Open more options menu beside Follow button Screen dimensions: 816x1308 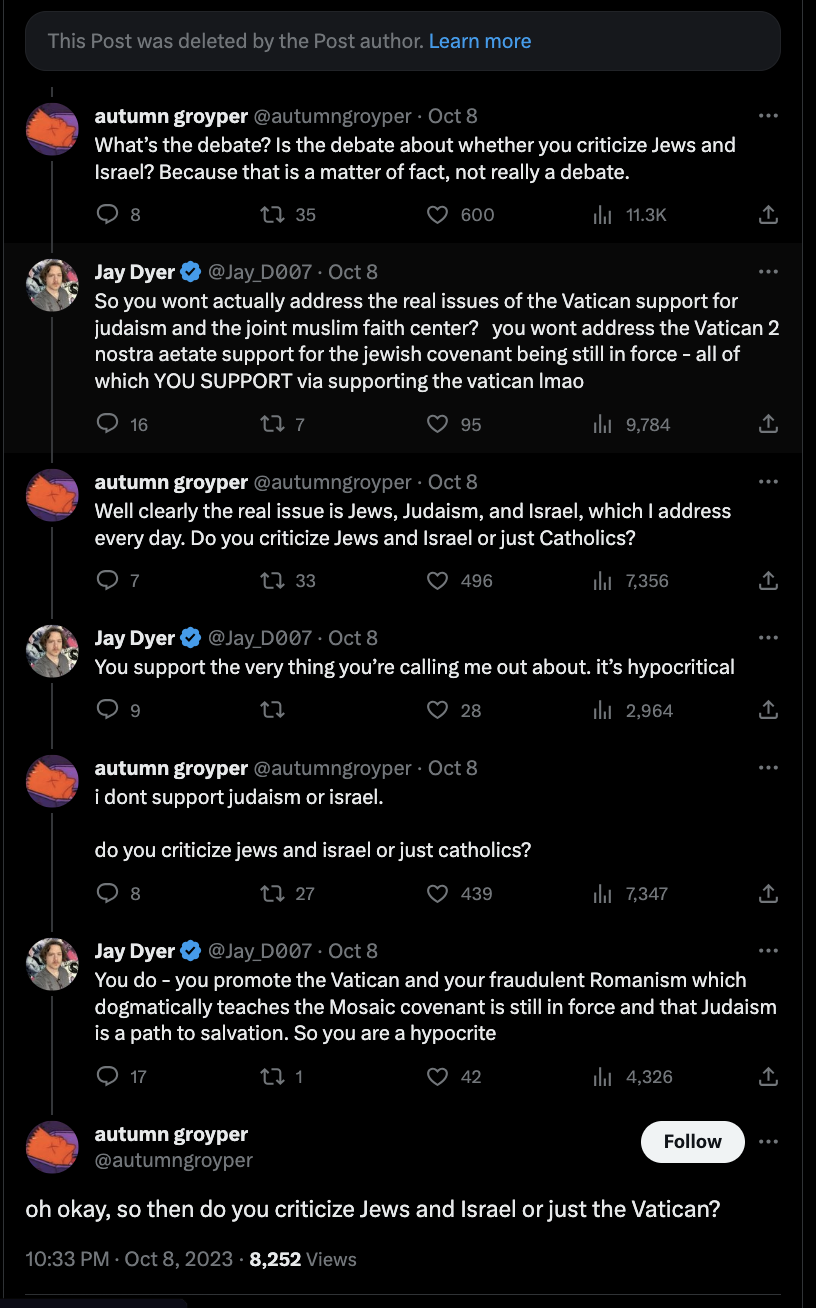pyautogui.click(x=768, y=1142)
